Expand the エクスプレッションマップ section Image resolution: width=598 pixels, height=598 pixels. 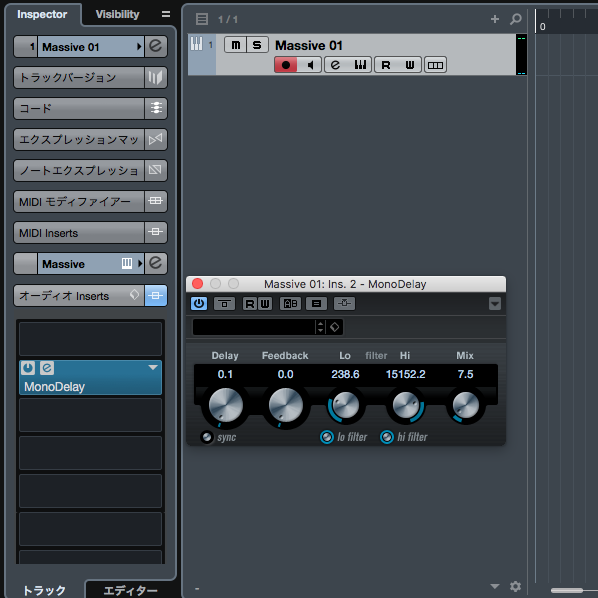79,139
